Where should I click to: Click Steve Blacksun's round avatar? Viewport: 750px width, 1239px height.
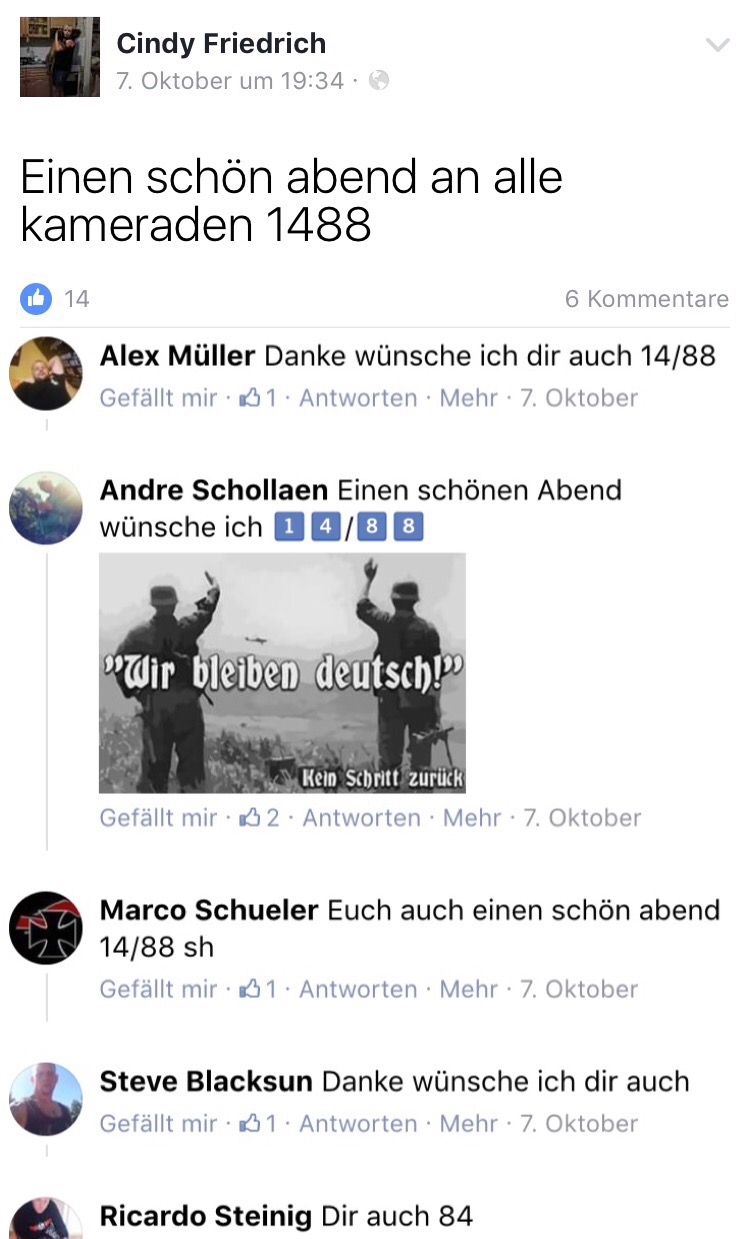pyautogui.click(x=45, y=1099)
